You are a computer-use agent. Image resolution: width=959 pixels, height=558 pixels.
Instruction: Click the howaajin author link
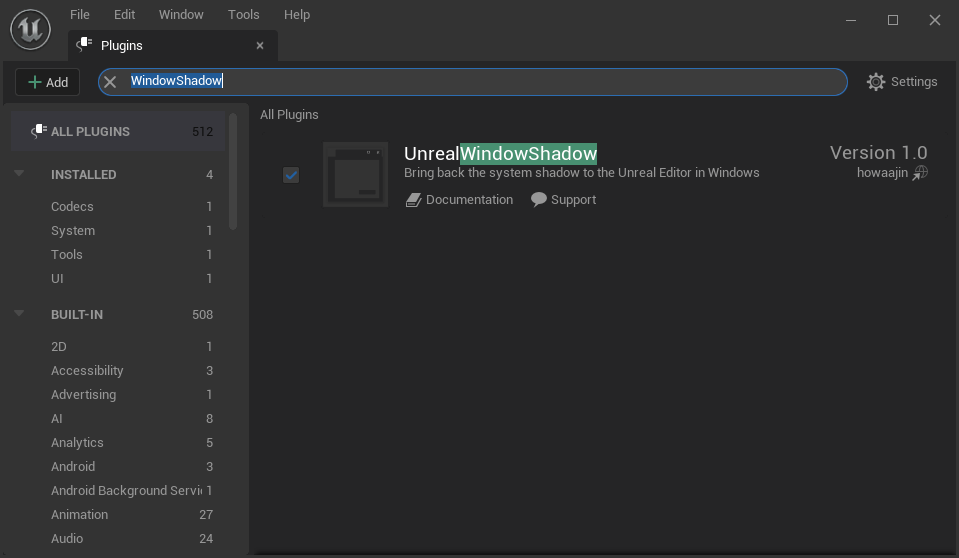882,173
